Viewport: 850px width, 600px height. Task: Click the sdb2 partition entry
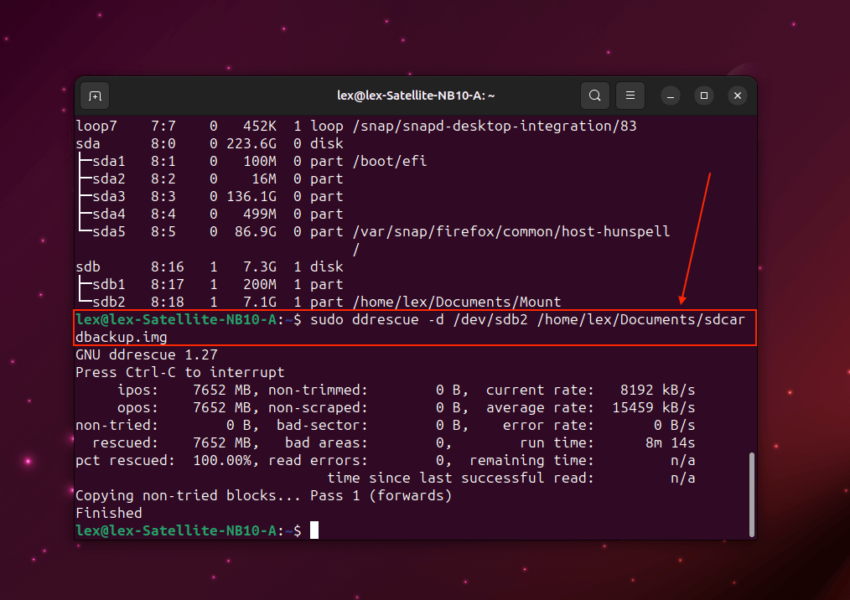(110, 301)
